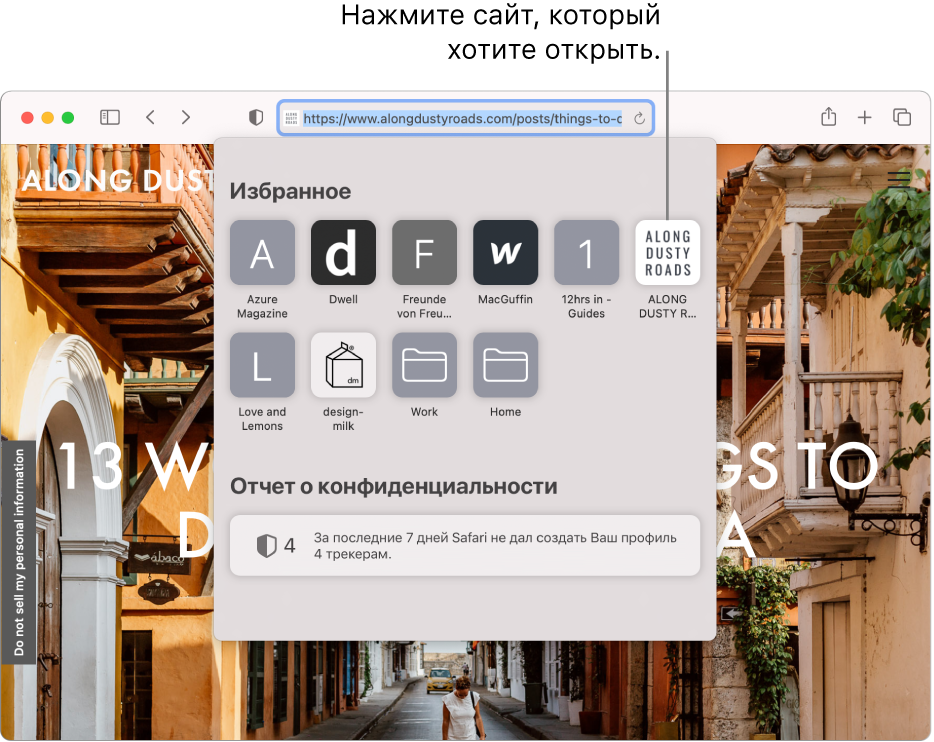Reload the page in the address bar
The width and height of the screenshot is (934, 742).
tap(639, 118)
